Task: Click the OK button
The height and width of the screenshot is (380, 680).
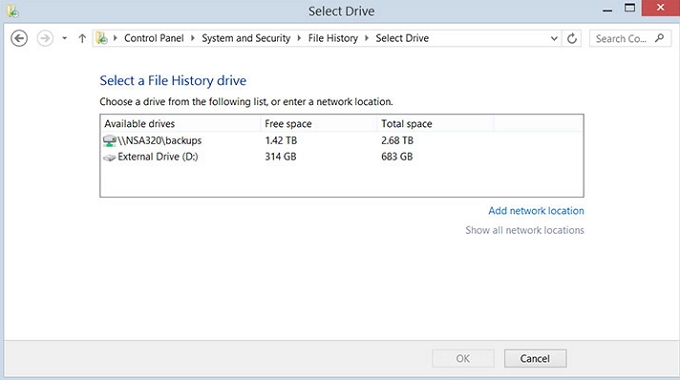Action: [x=463, y=359]
